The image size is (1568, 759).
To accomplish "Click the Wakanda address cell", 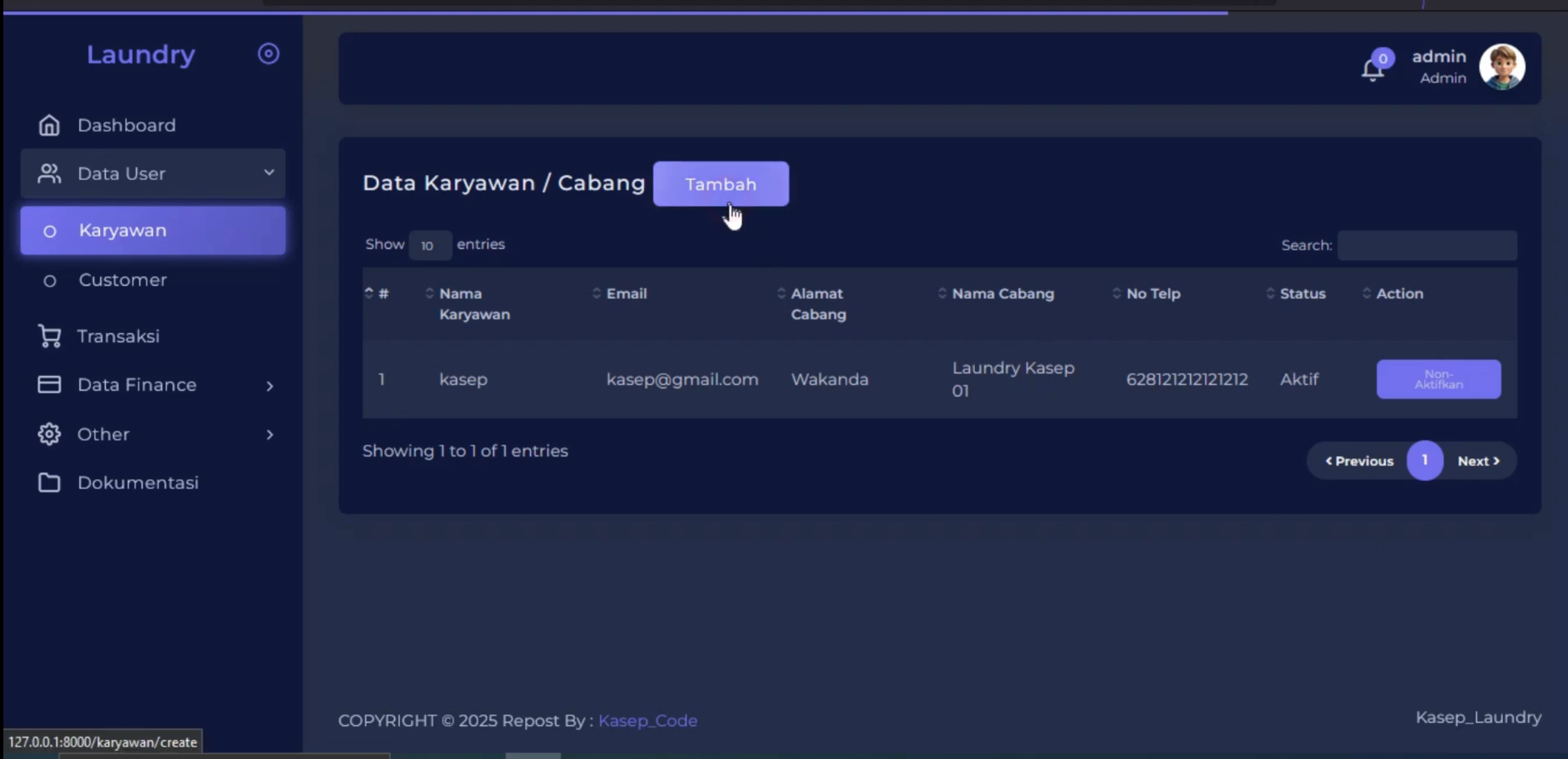I will click(829, 379).
